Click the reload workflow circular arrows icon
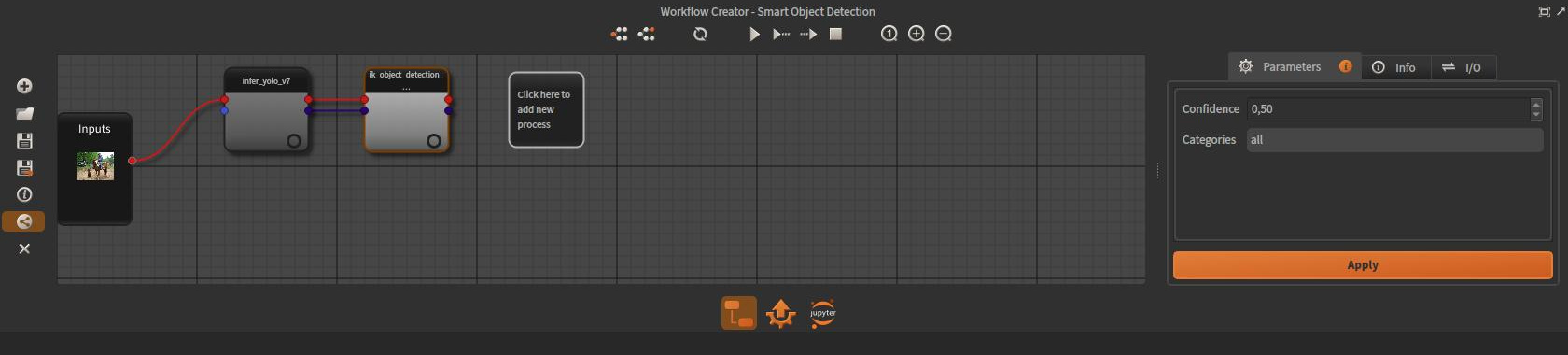The height and width of the screenshot is (355, 1568). pyautogui.click(x=700, y=34)
